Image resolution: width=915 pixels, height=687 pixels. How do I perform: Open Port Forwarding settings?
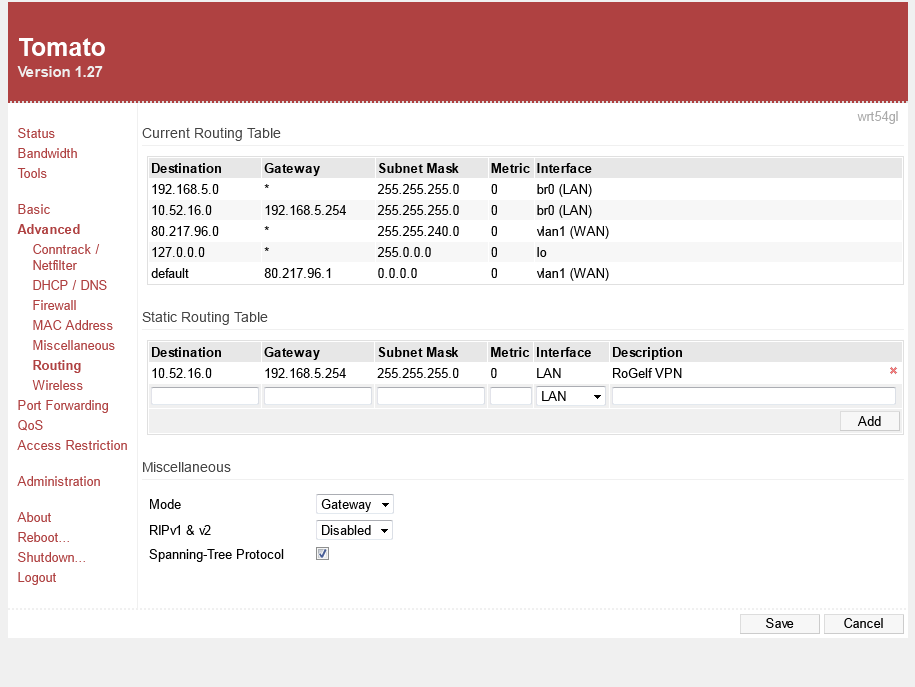tap(63, 406)
